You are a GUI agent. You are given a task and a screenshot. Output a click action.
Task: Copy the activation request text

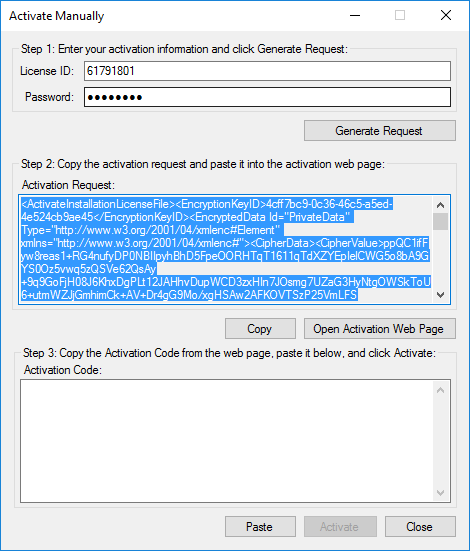click(x=260, y=329)
